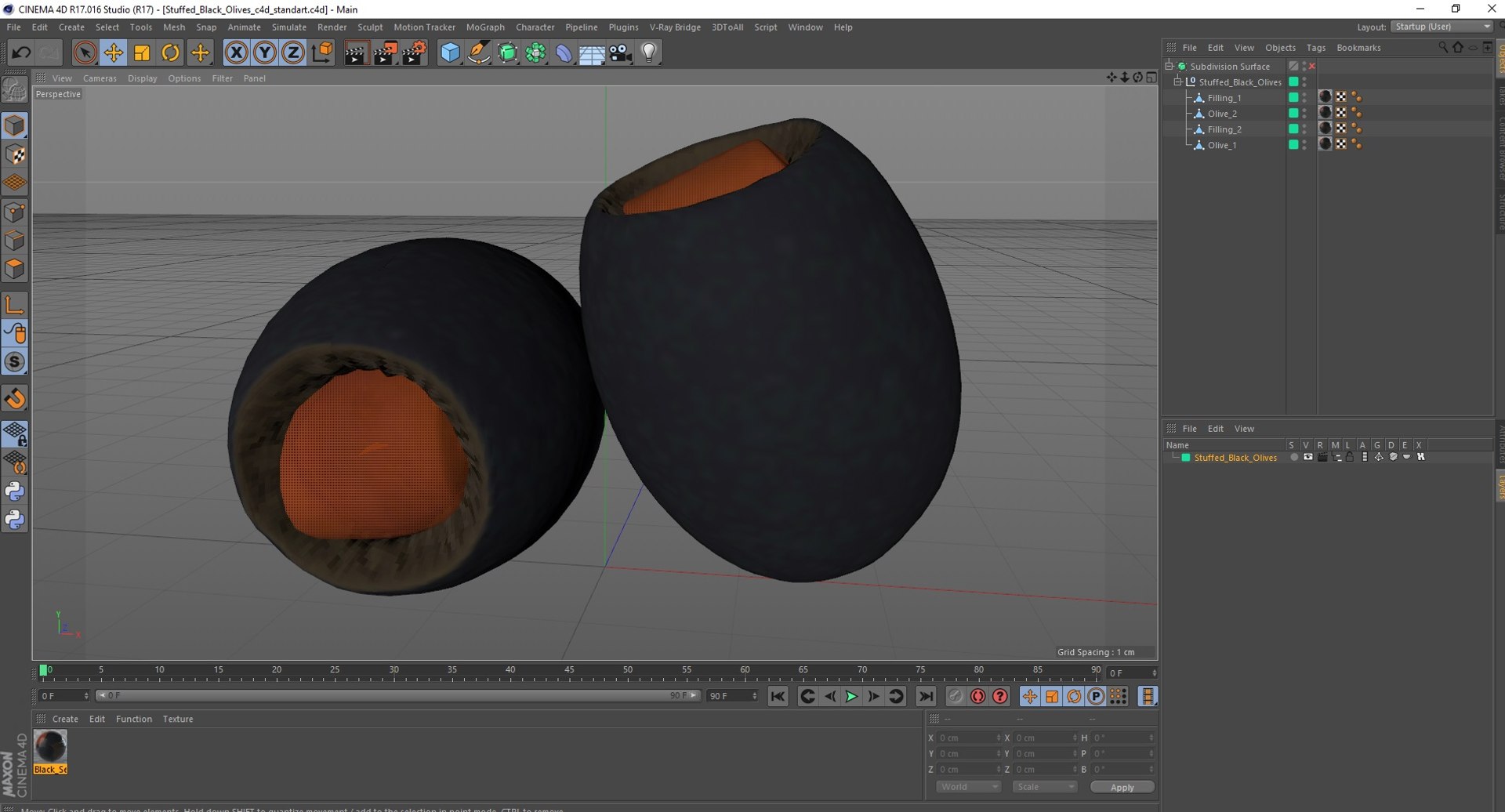Collapse the Subdivision Surface object
The height and width of the screenshot is (812, 1505).
click(1170, 66)
